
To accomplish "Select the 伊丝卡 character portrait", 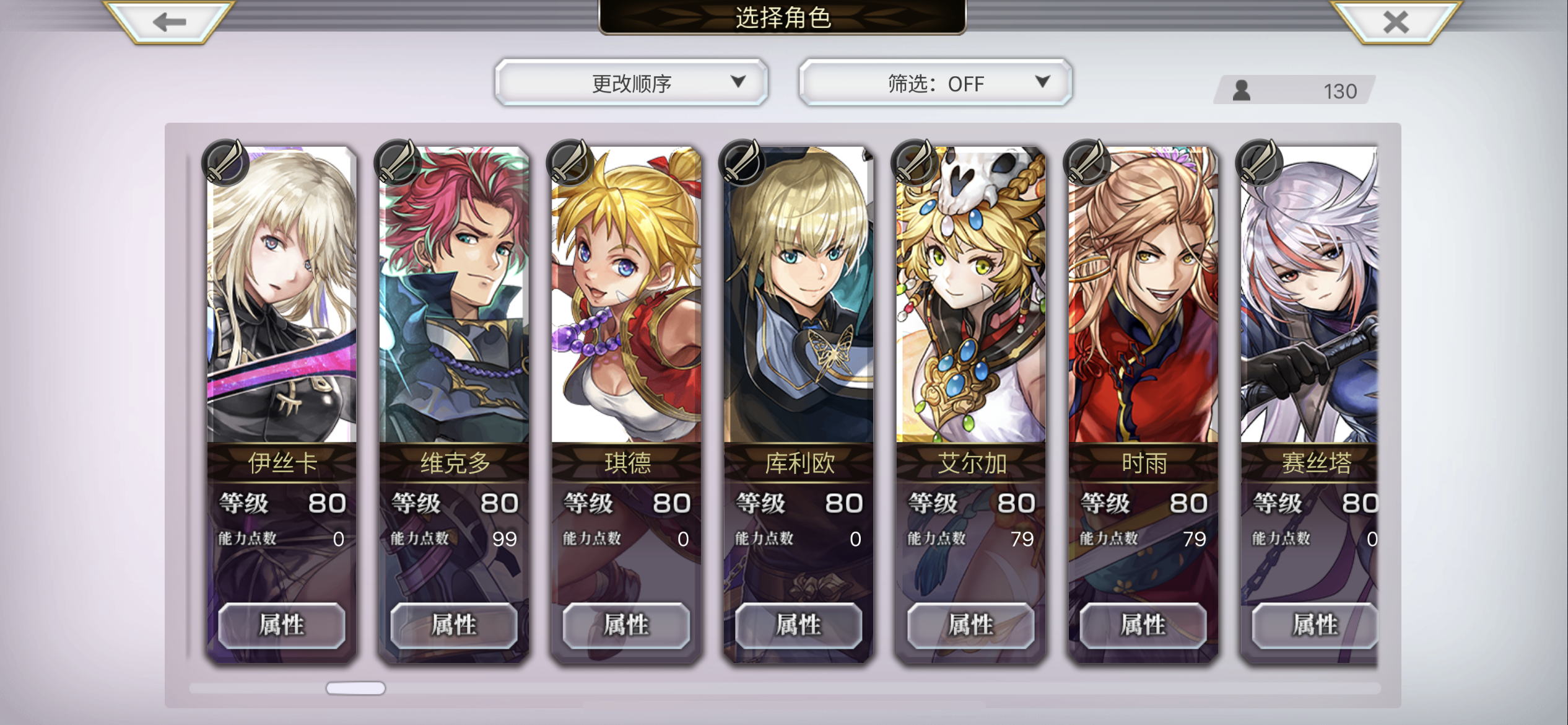I will pyautogui.click(x=282, y=294).
